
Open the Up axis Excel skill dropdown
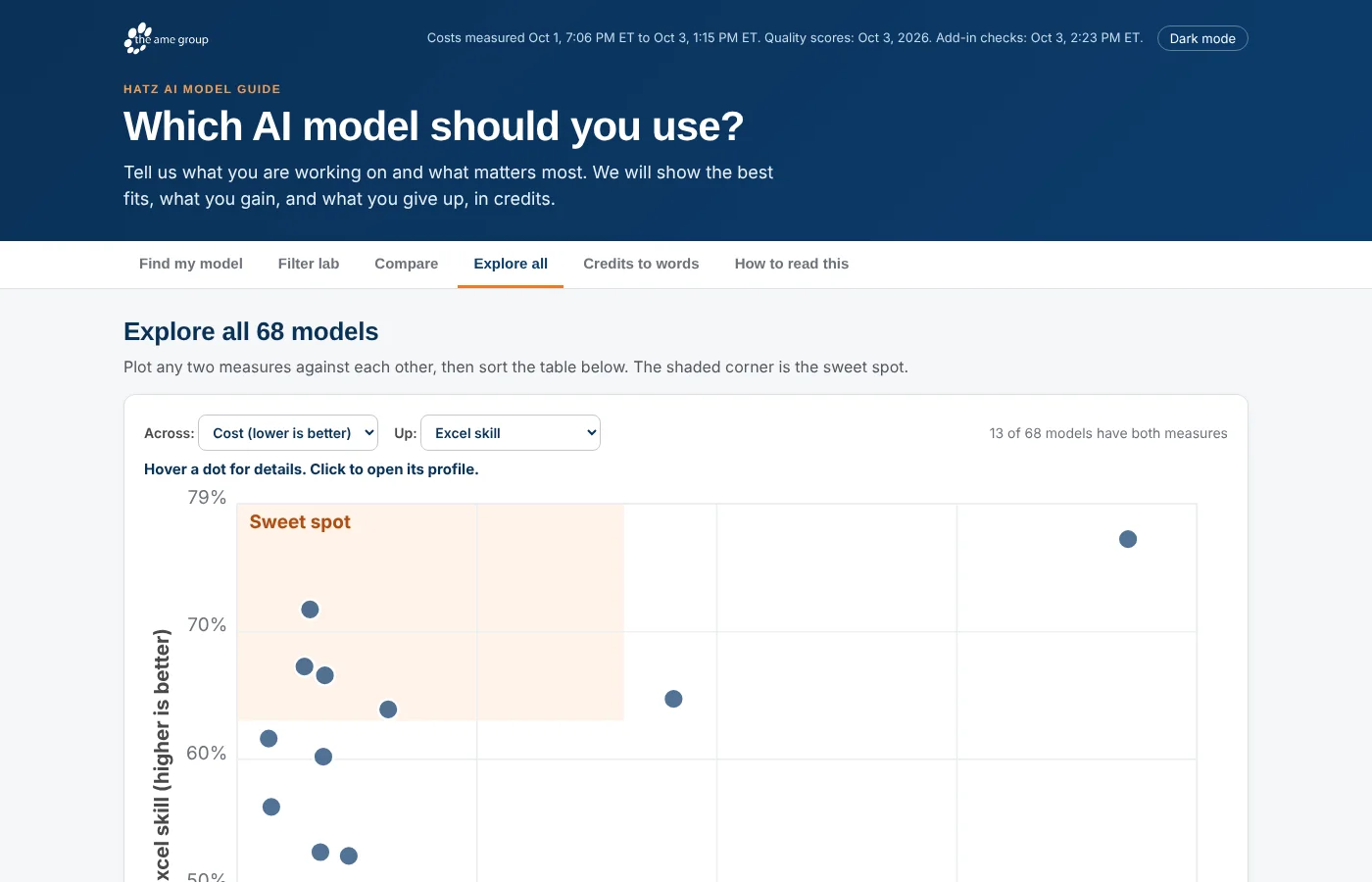coord(511,433)
